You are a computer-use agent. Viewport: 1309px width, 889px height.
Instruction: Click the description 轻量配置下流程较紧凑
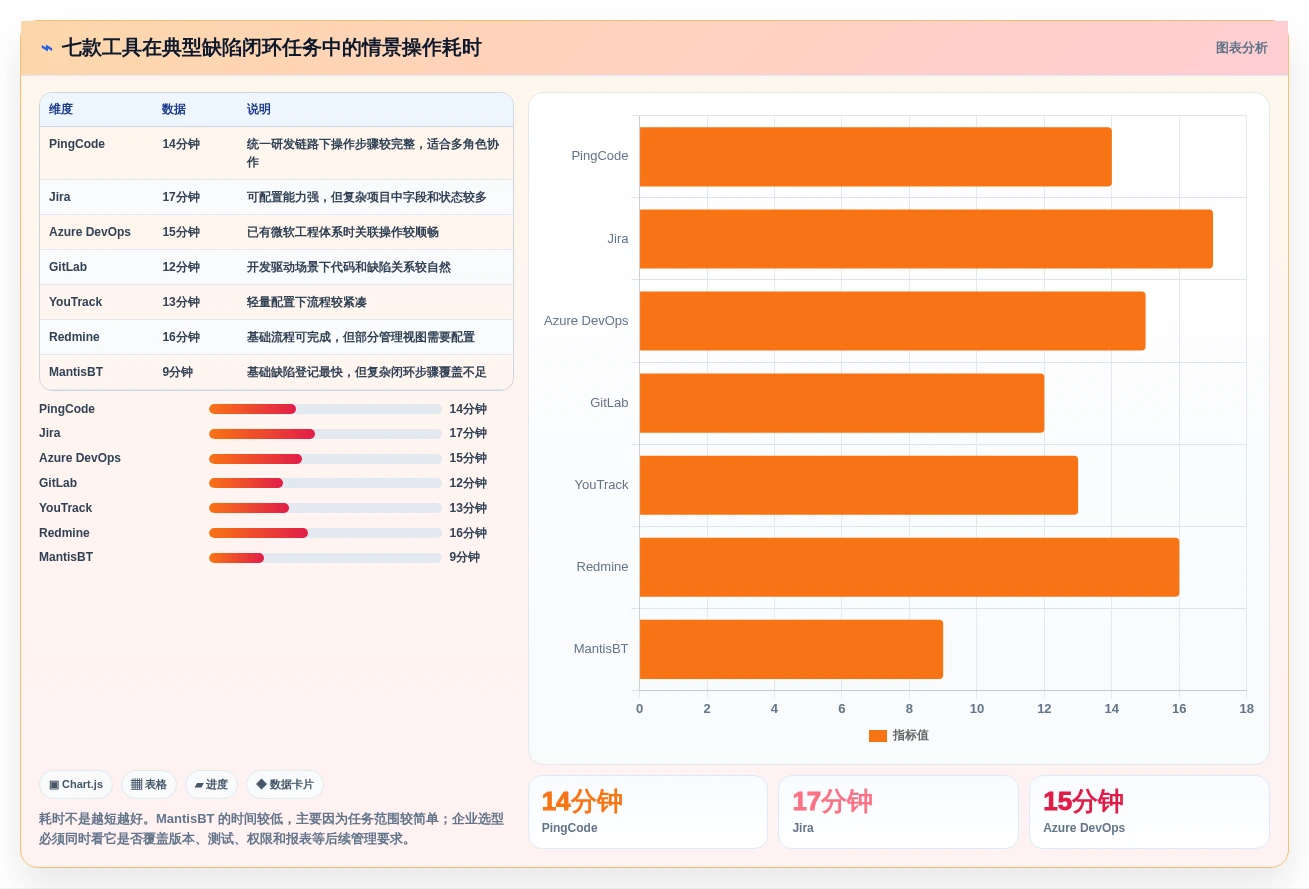tap(307, 302)
